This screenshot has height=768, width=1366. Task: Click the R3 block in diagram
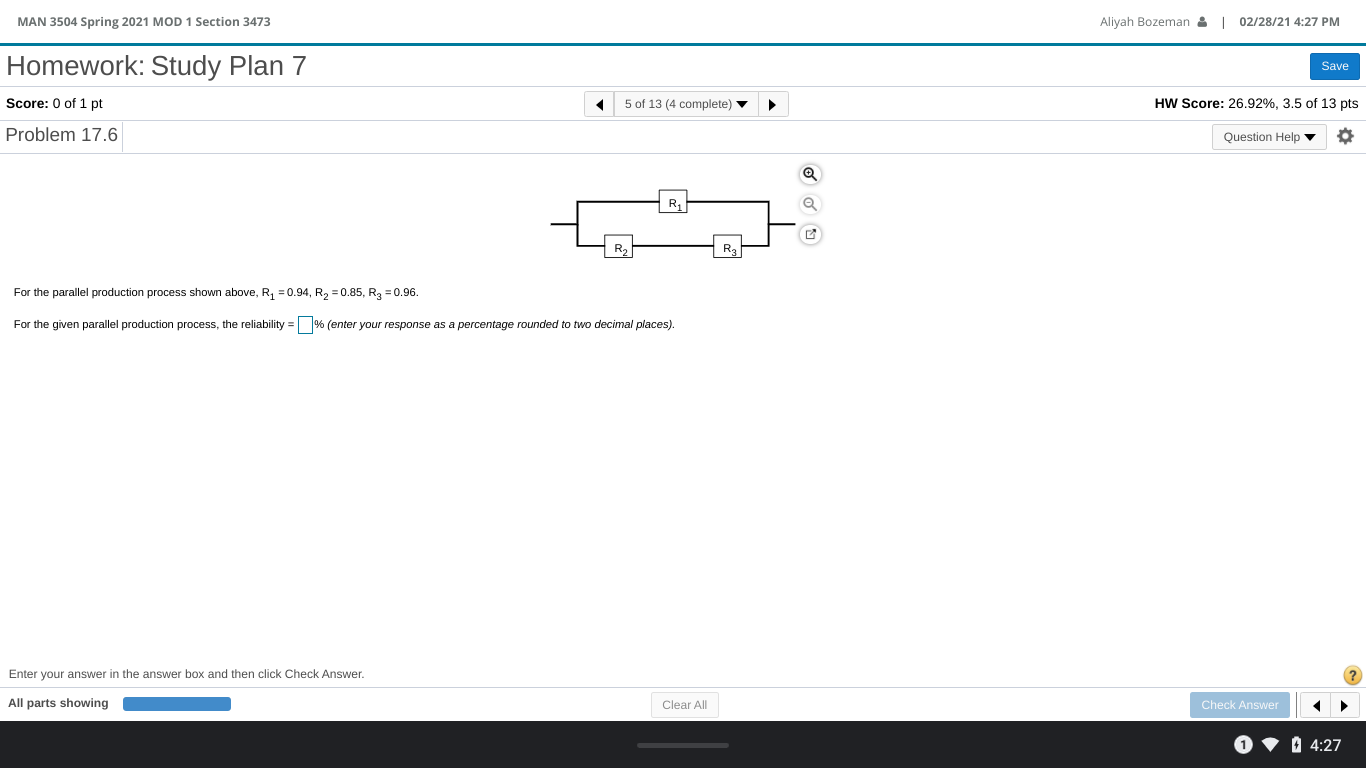click(727, 246)
